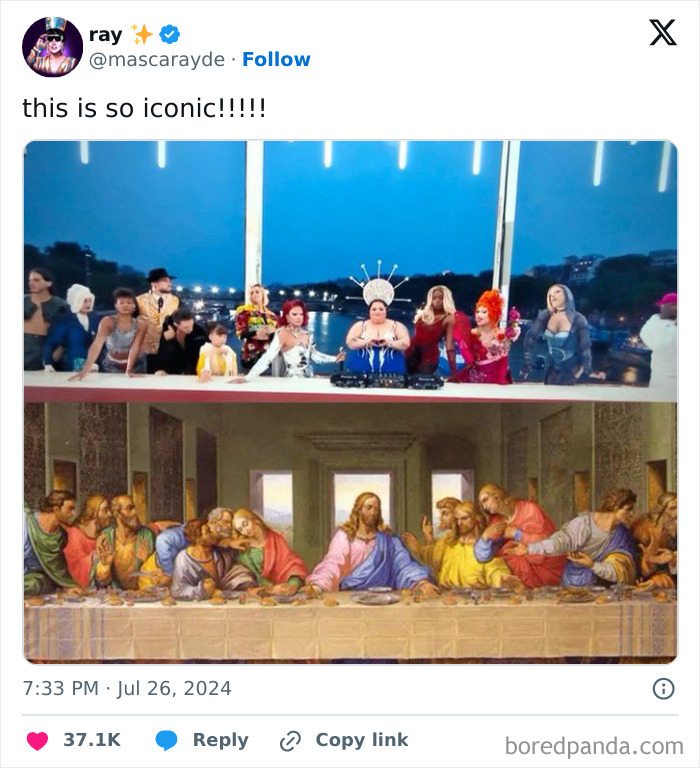This screenshot has height=768, width=700.
Task: Open the tweet info icon
Action: [x=663, y=688]
